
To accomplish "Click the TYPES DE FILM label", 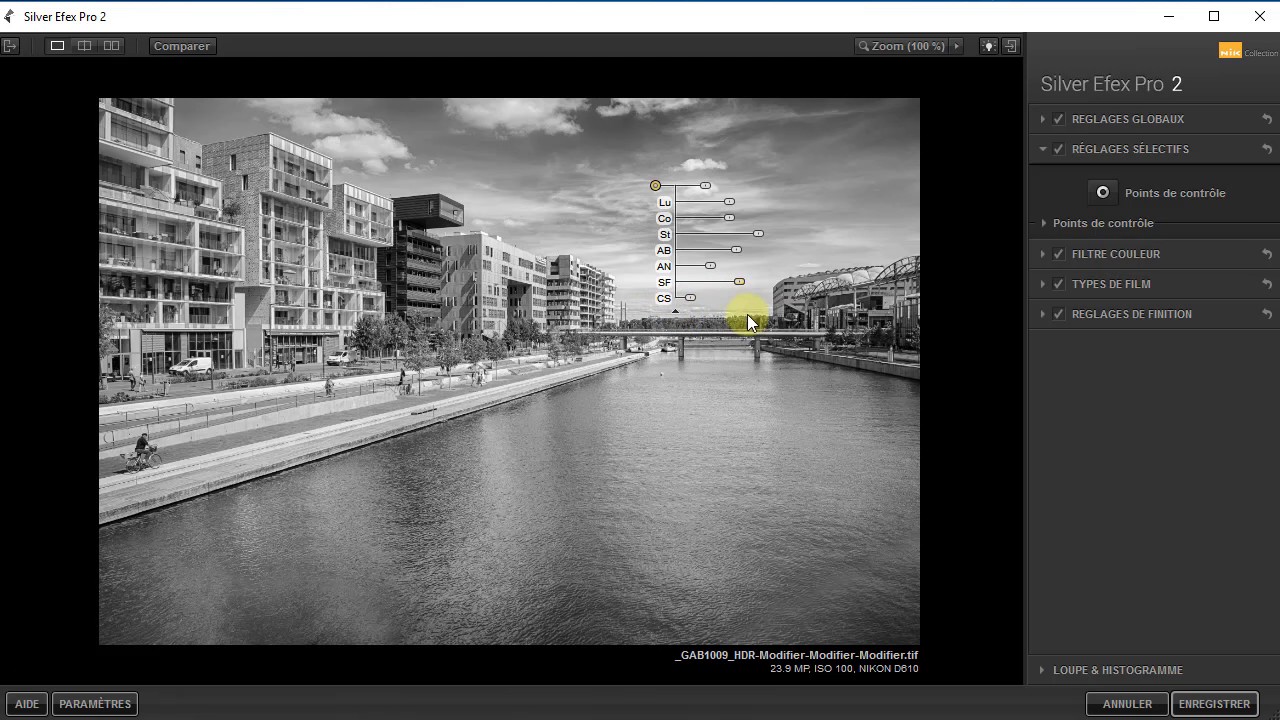I will (1111, 284).
